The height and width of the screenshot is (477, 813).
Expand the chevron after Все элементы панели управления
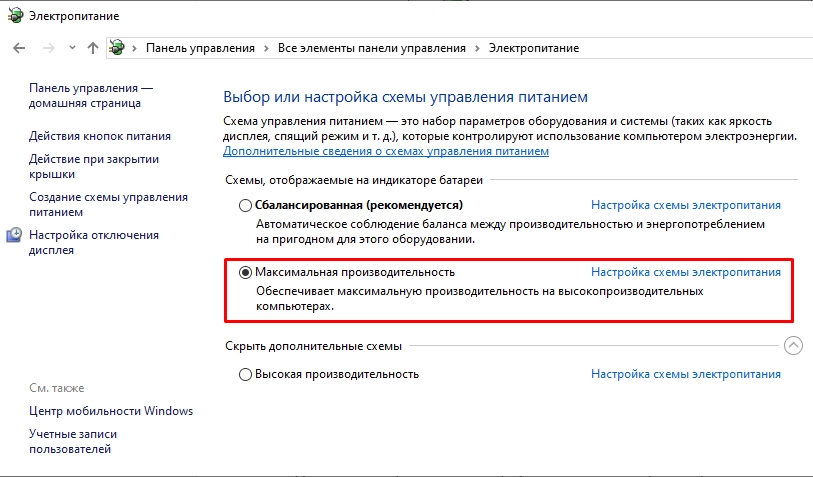coord(476,48)
